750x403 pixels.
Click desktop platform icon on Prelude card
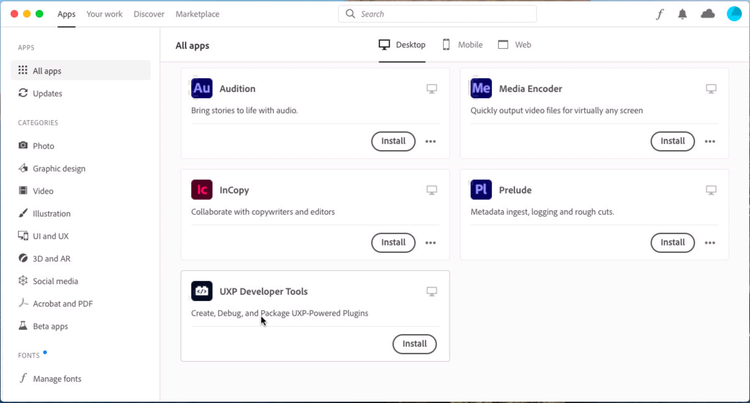(x=711, y=190)
